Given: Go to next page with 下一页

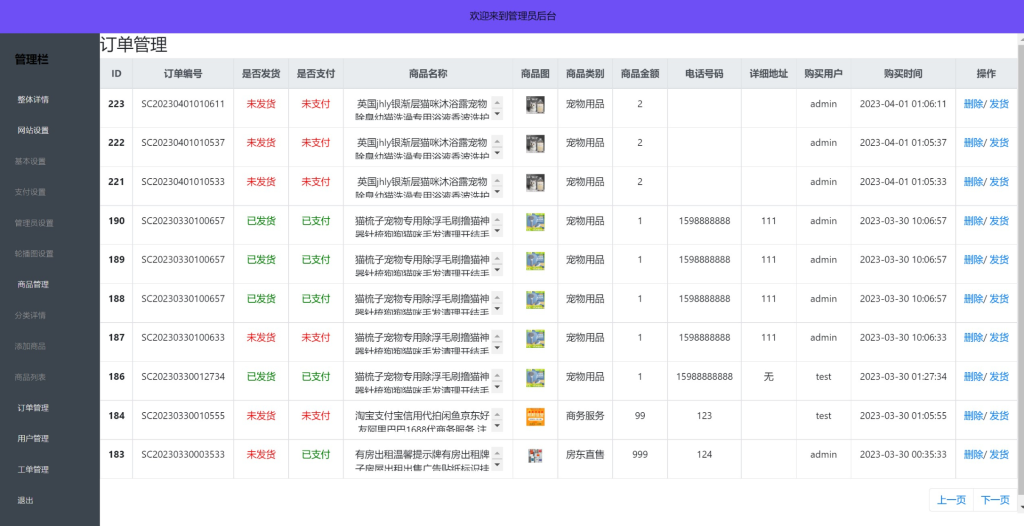Looking at the screenshot, I should [995, 500].
